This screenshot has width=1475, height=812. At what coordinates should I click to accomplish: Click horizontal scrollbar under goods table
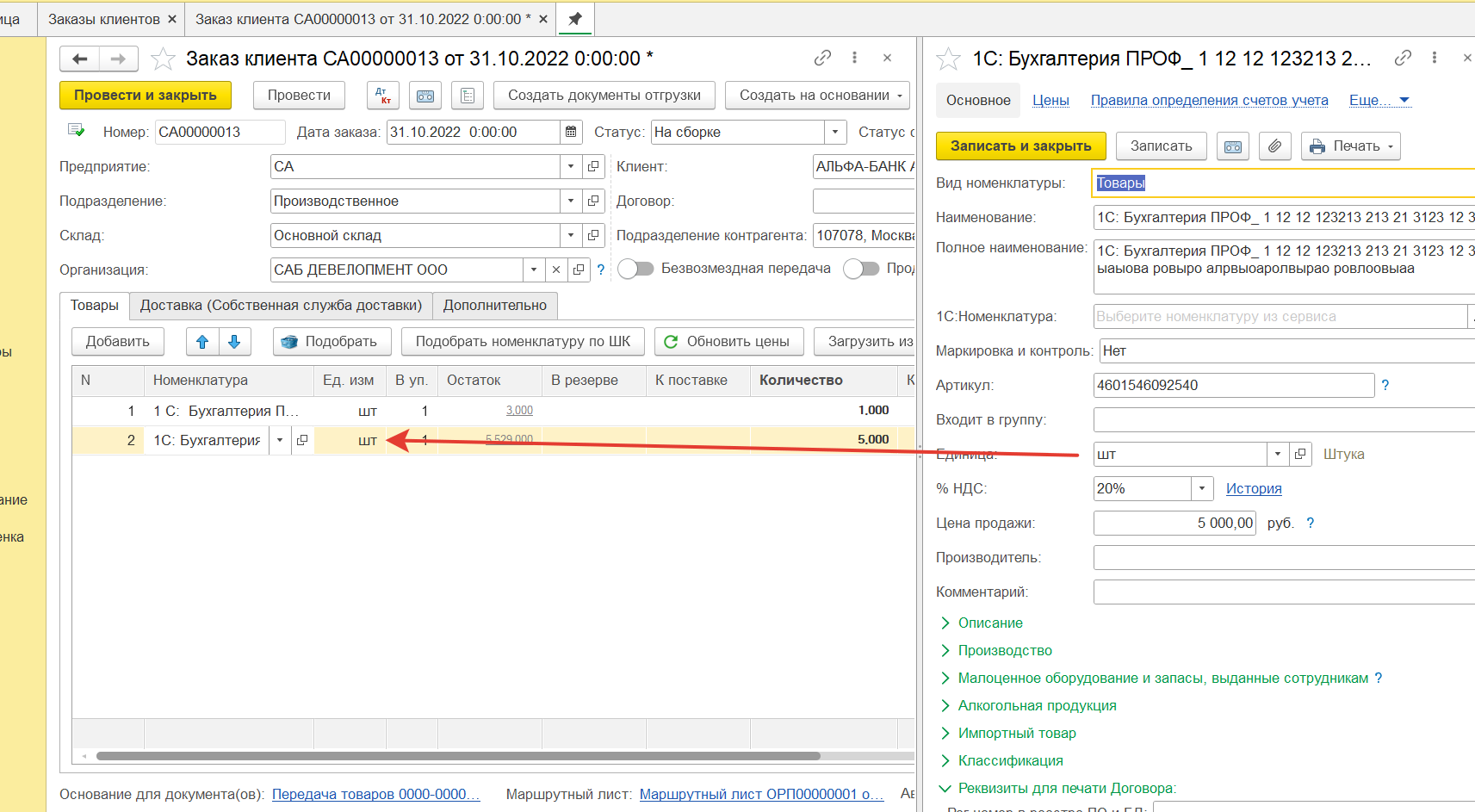click(x=458, y=756)
